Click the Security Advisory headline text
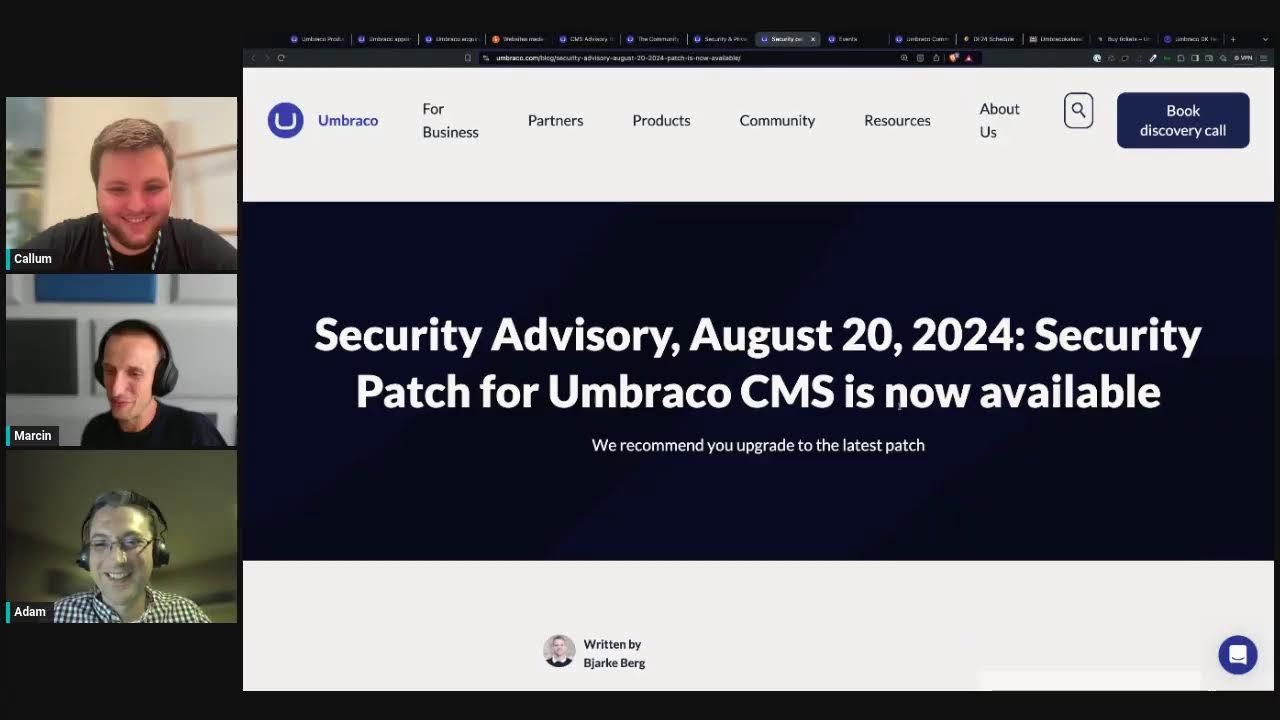This screenshot has height=720, width=1280. click(x=758, y=363)
